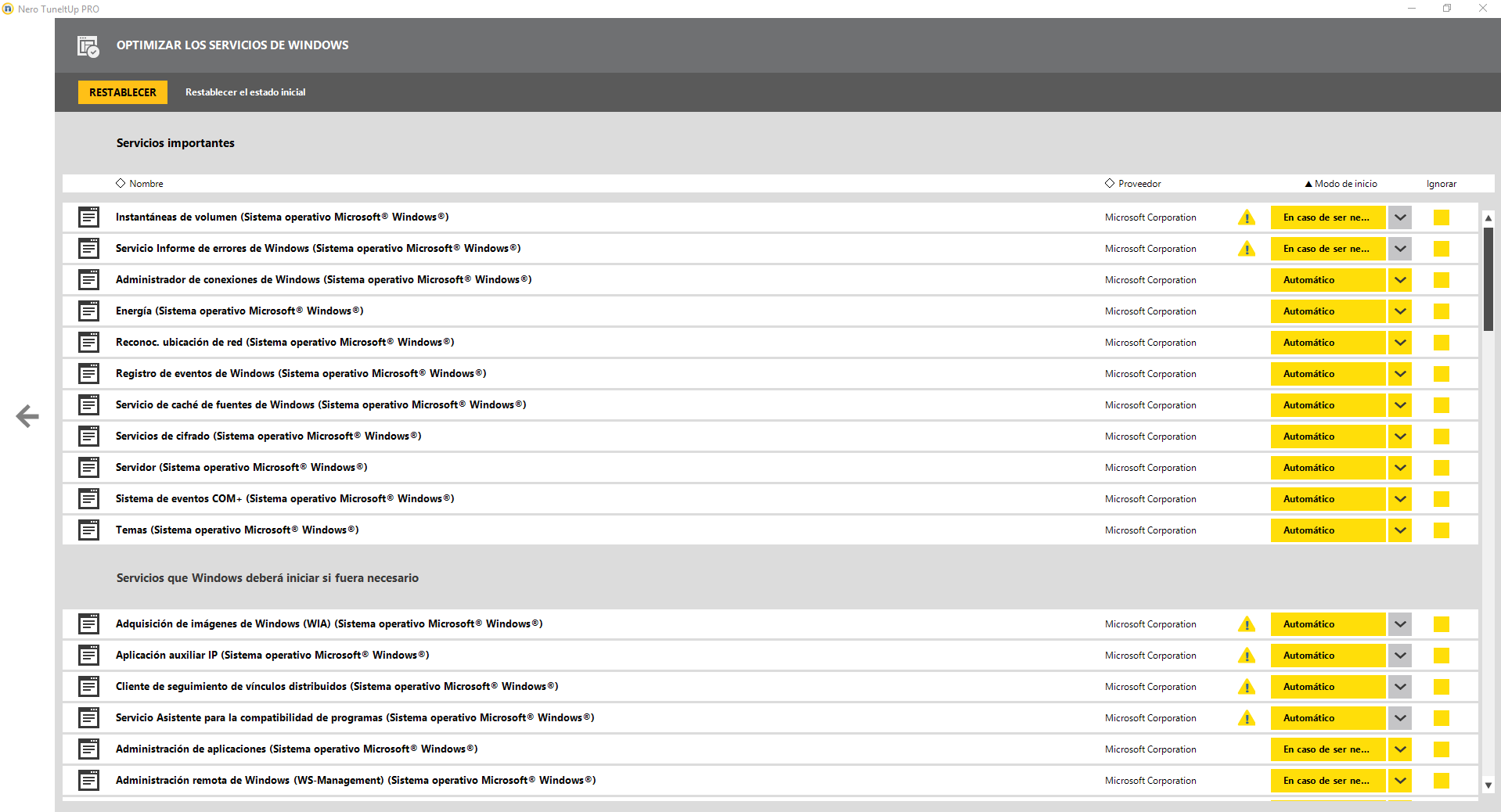The height and width of the screenshot is (812, 1501).
Task: Click the warning icon for Servicio Informe de errores
Action: coord(1247,249)
